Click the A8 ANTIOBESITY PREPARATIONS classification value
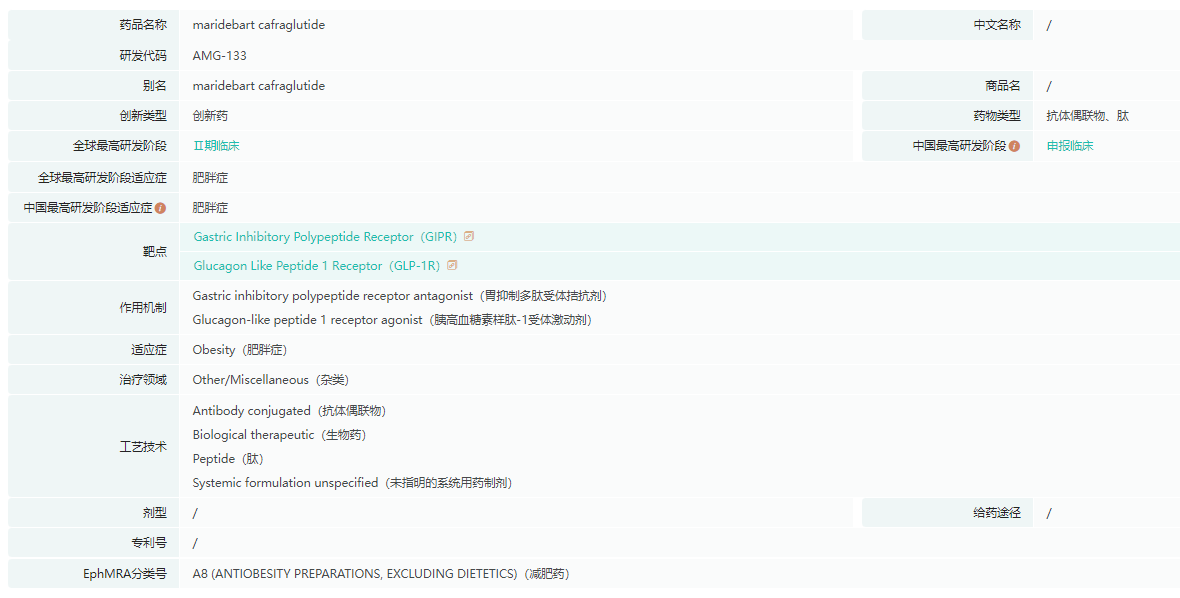1180x598 pixels. (381, 574)
